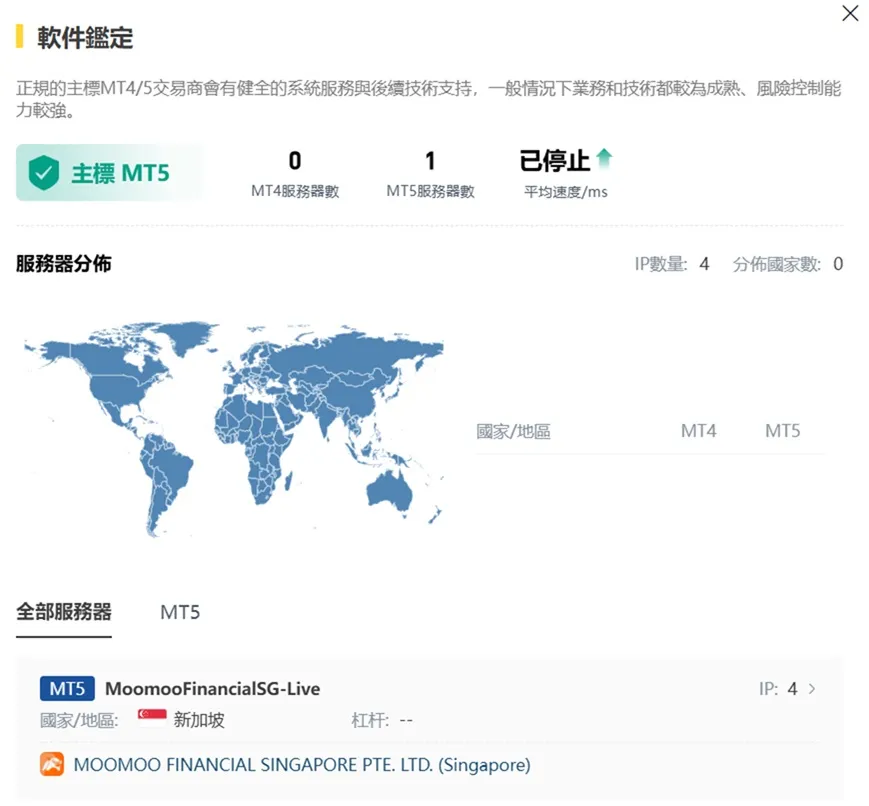869x806 pixels.
Task: Switch to the MT5 tab
Action: 180,613
